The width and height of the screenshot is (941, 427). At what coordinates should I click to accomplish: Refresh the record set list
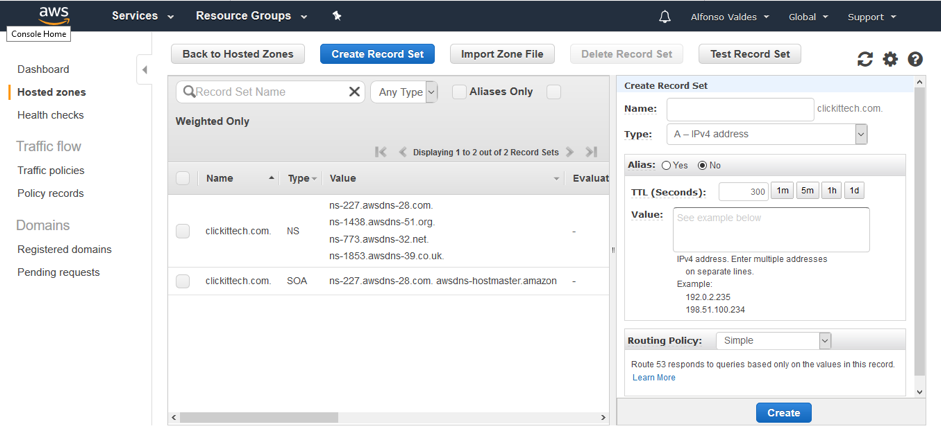[x=865, y=60]
